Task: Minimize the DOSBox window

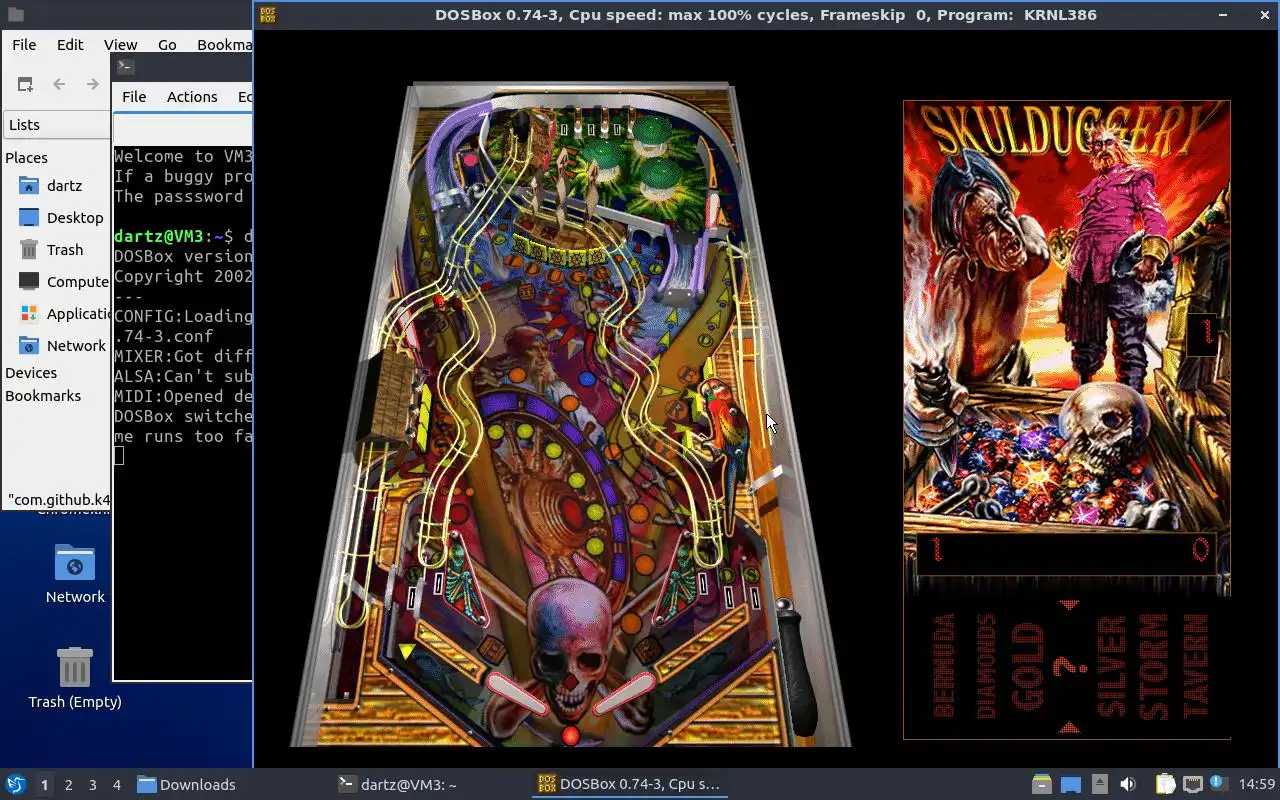Action: coord(1222,15)
